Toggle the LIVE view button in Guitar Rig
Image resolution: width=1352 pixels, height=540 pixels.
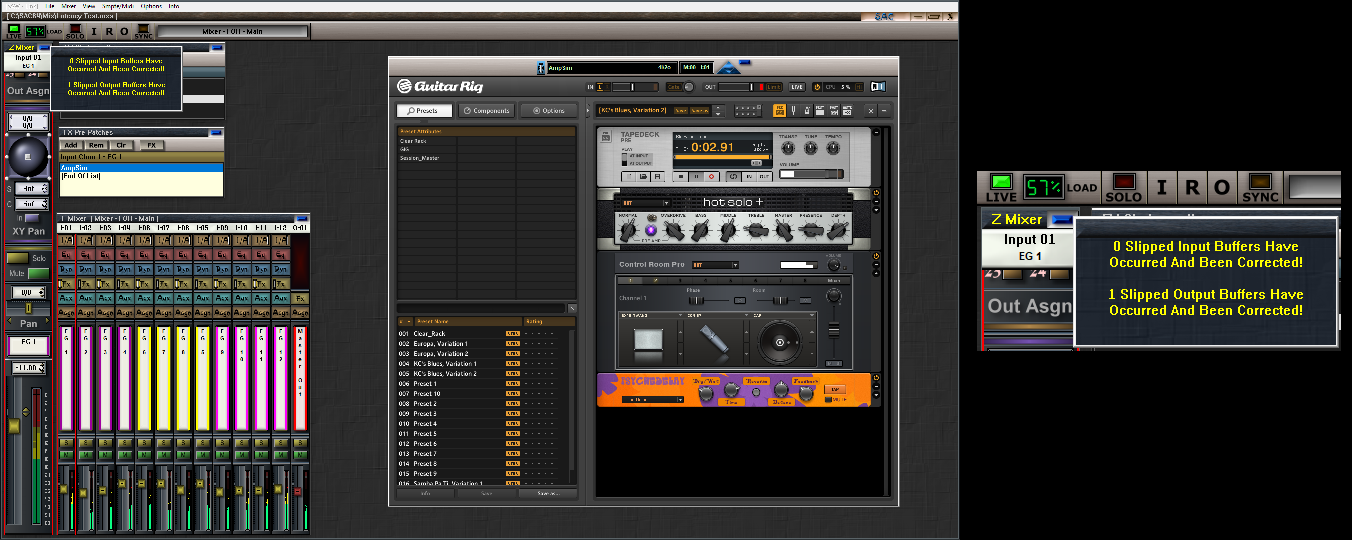797,87
